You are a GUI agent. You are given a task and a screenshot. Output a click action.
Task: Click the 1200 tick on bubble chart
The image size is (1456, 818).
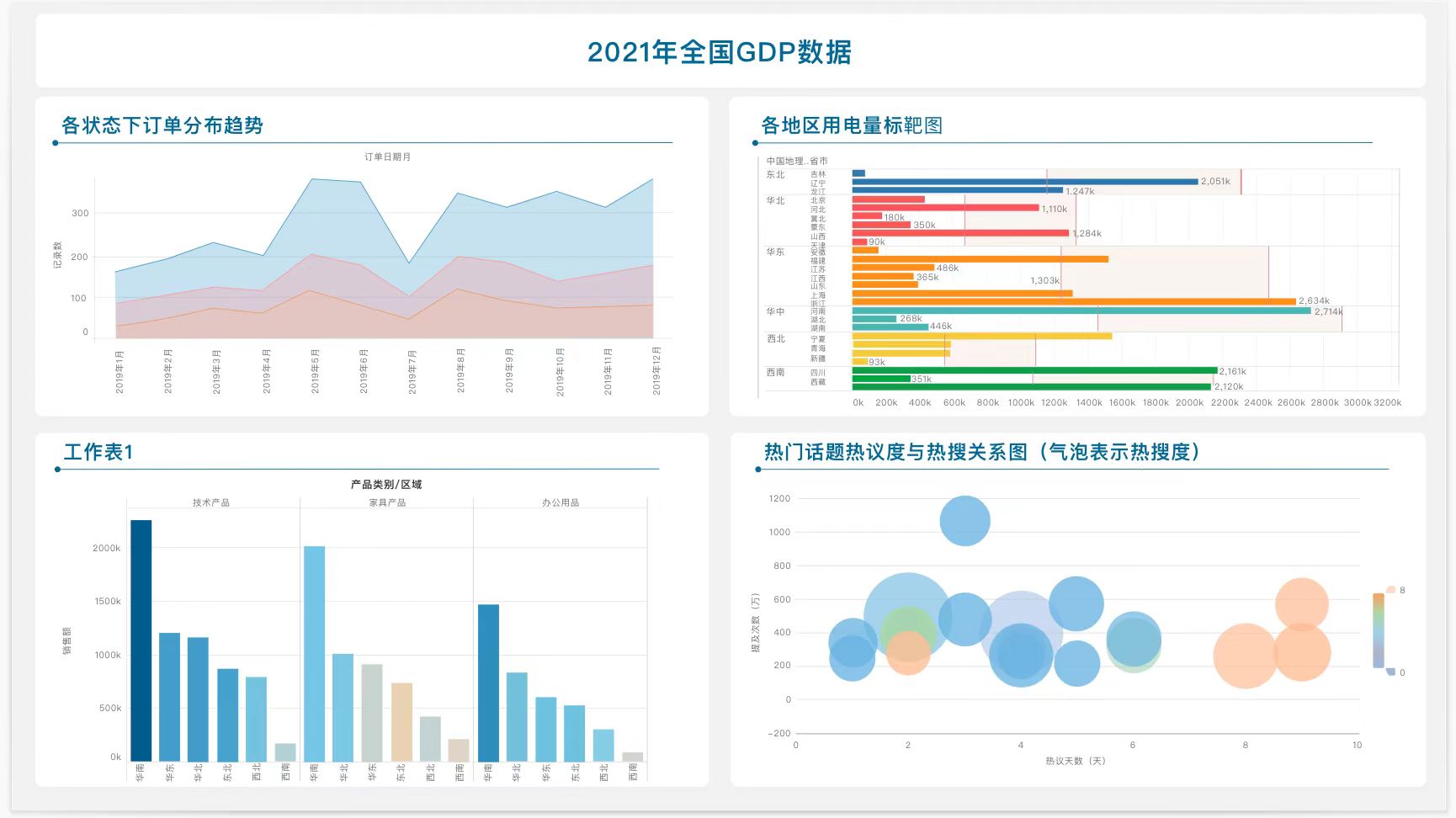779,498
